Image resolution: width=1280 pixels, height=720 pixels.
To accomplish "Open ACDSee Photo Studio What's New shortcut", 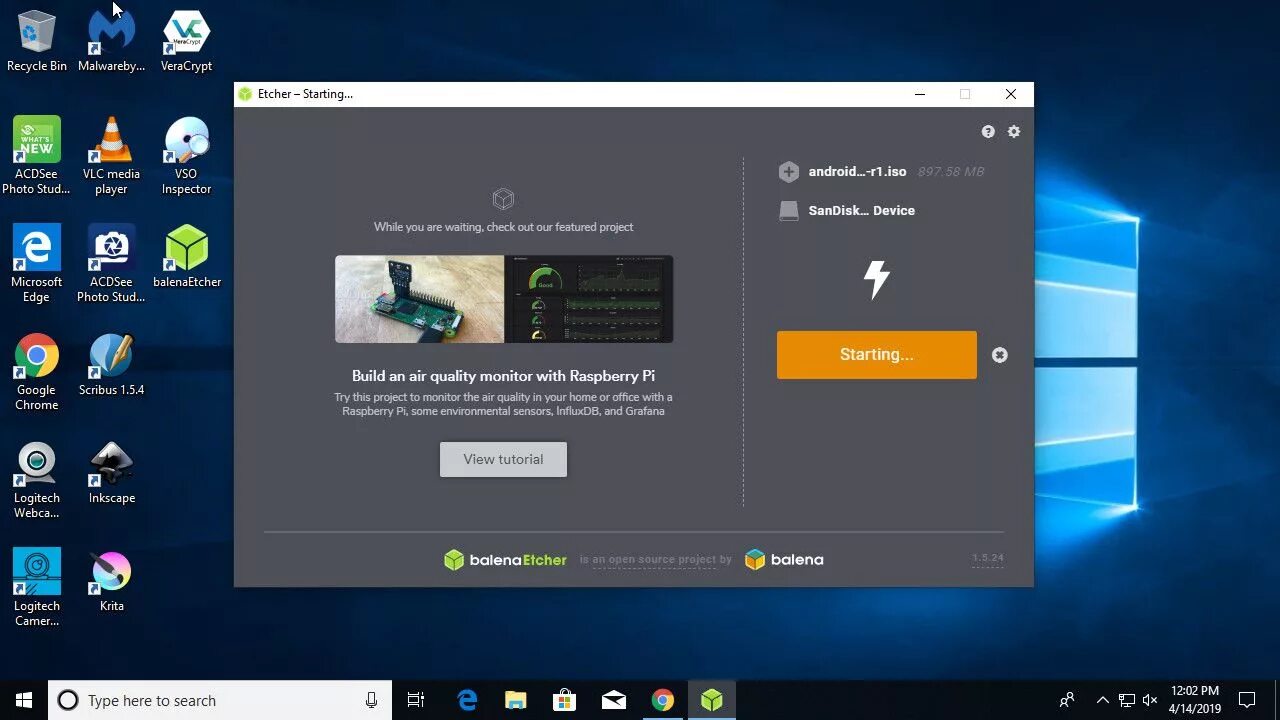I will coord(37,156).
